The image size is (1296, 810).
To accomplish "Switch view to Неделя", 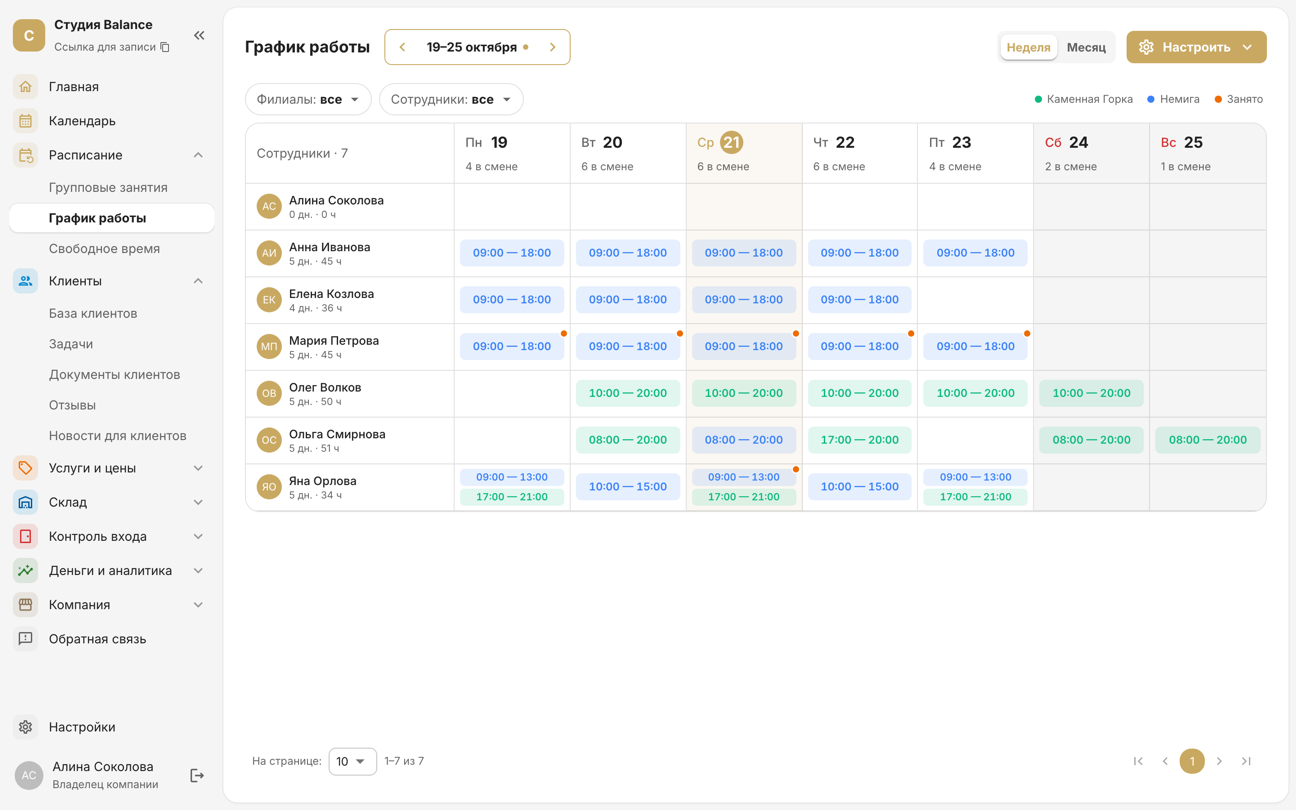I will tap(1028, 47).
